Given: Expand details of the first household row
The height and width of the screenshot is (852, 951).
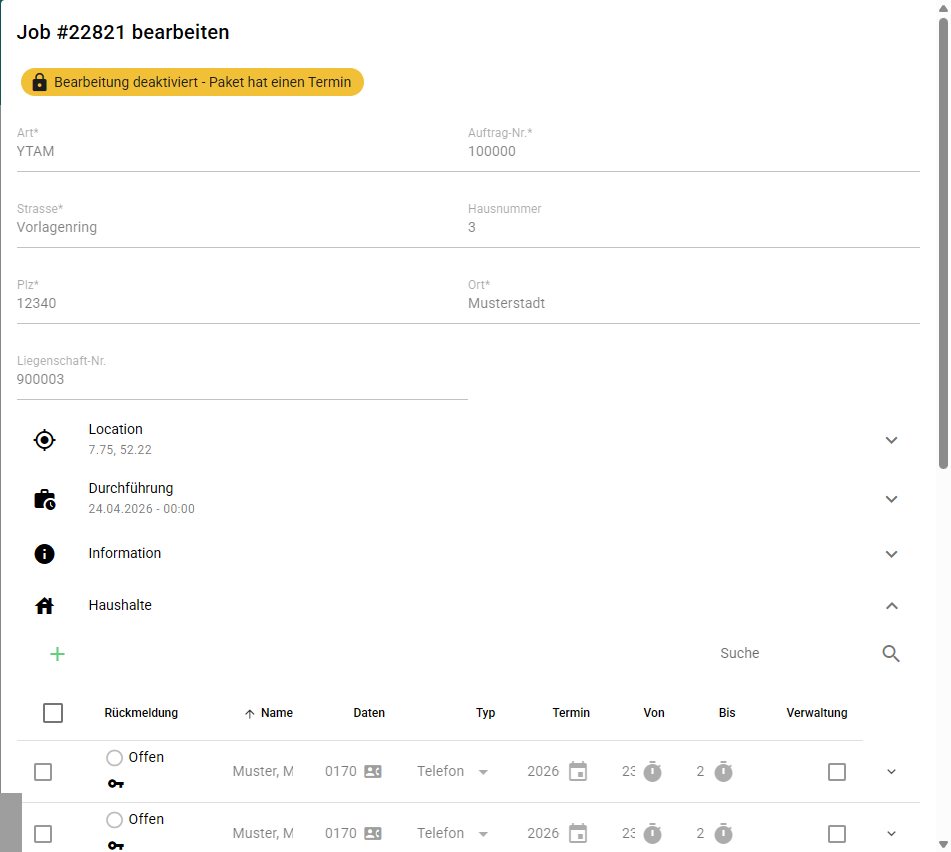Looking at the screenshot, I should (891, 772).
